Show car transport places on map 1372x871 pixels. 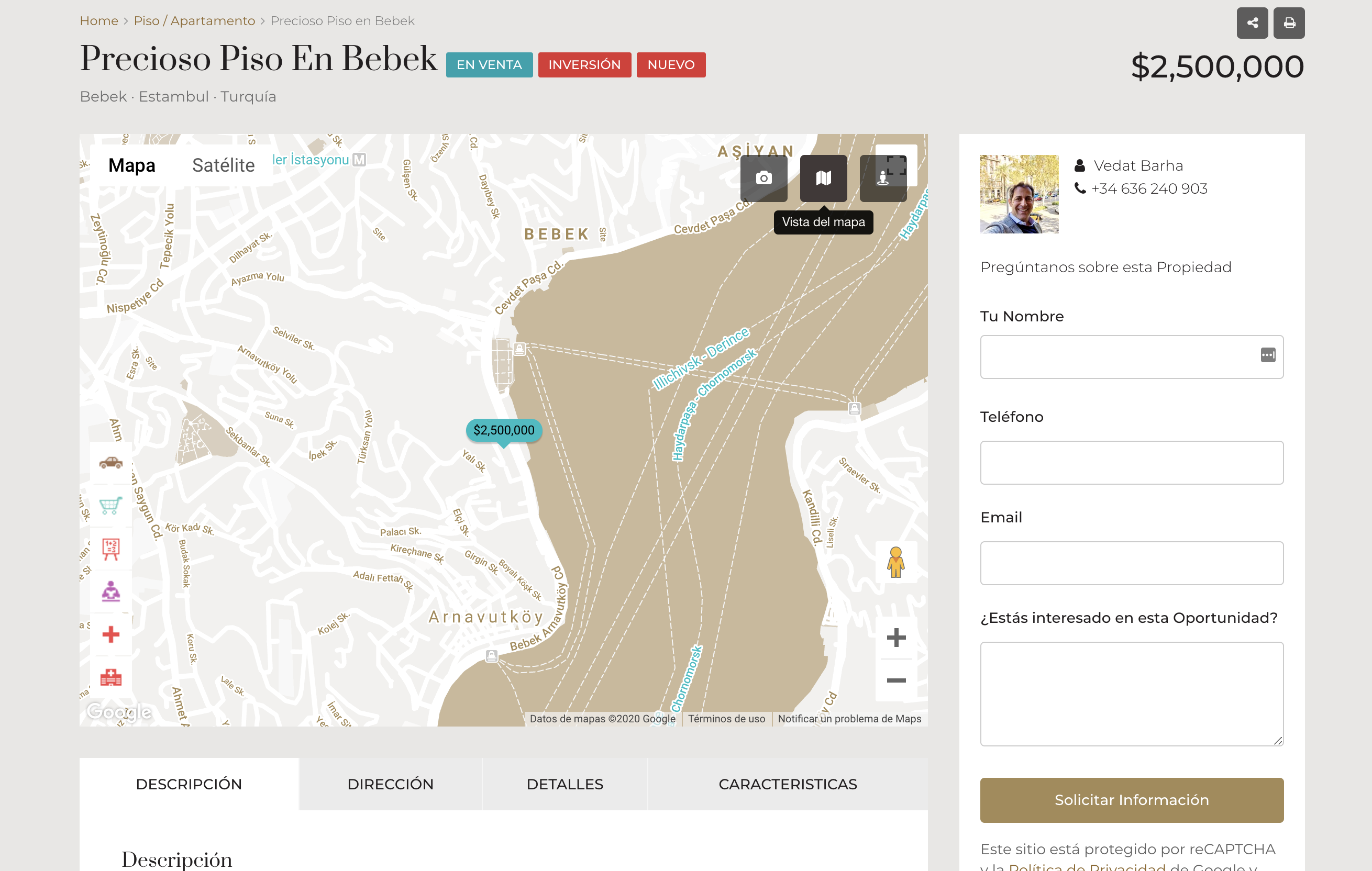[x=110, y=462]
